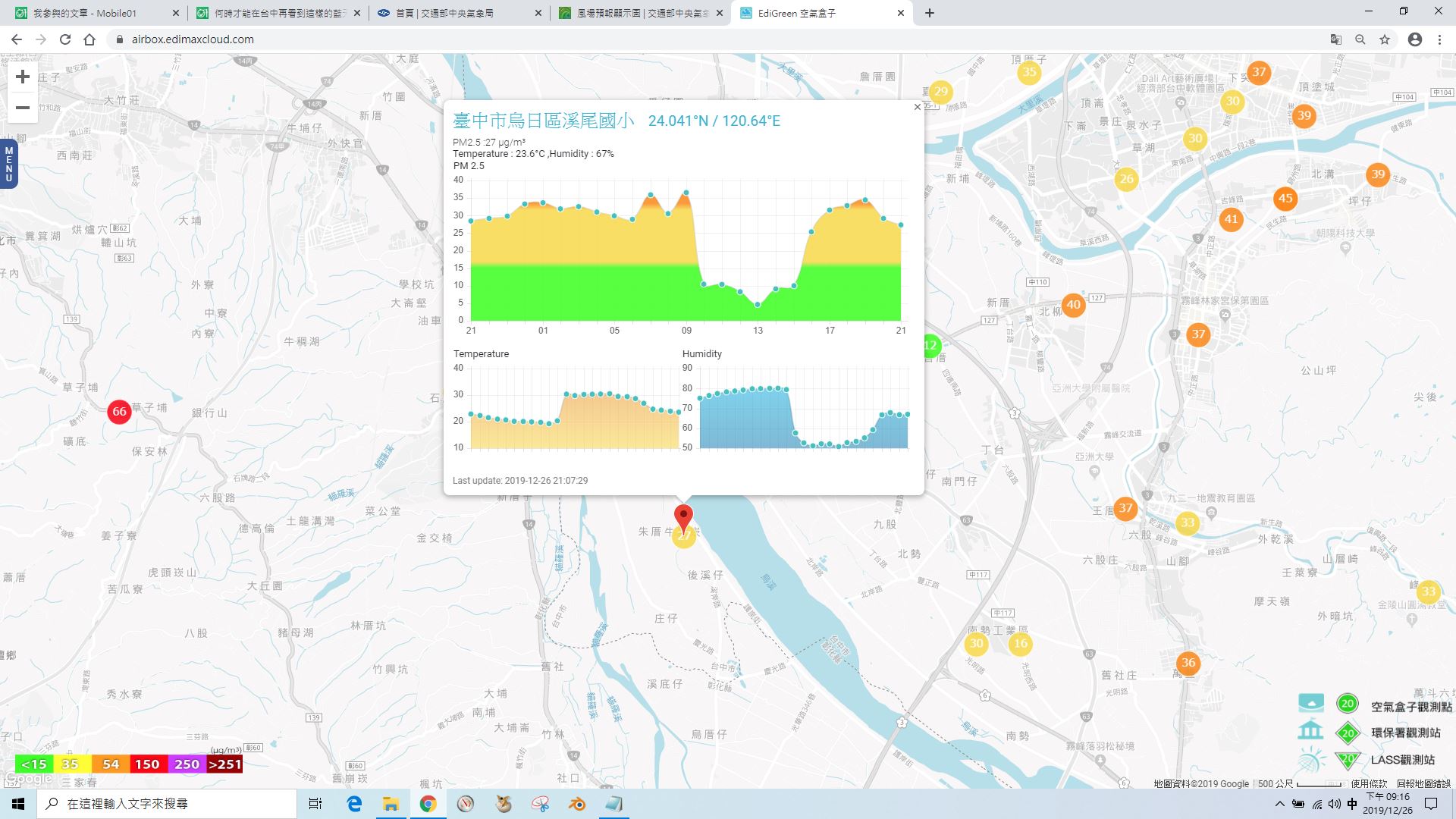This screenshot has height=819, width=1456.
Task: Click the red map pin marker
Action: 684,519
